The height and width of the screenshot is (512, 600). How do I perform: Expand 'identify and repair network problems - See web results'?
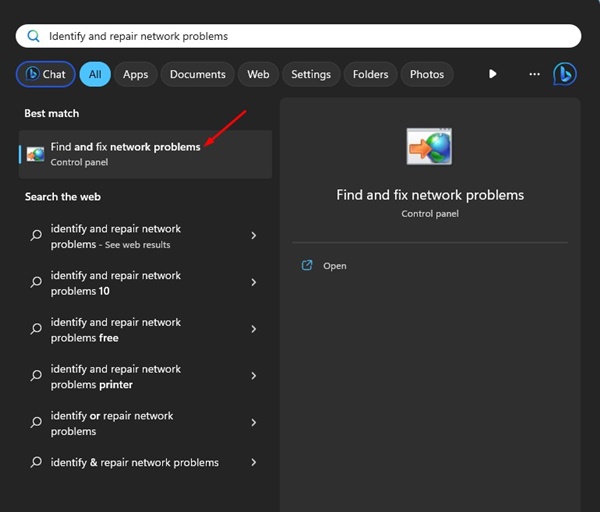(253, 236)
